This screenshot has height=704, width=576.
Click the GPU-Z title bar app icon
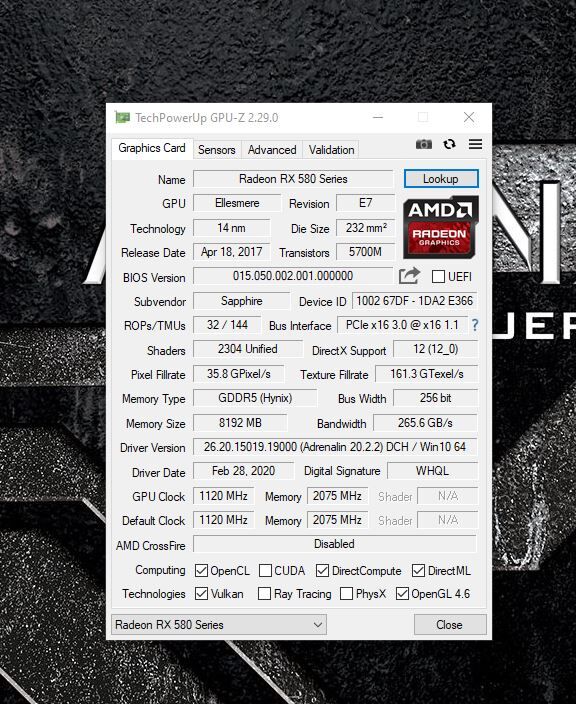122,118
